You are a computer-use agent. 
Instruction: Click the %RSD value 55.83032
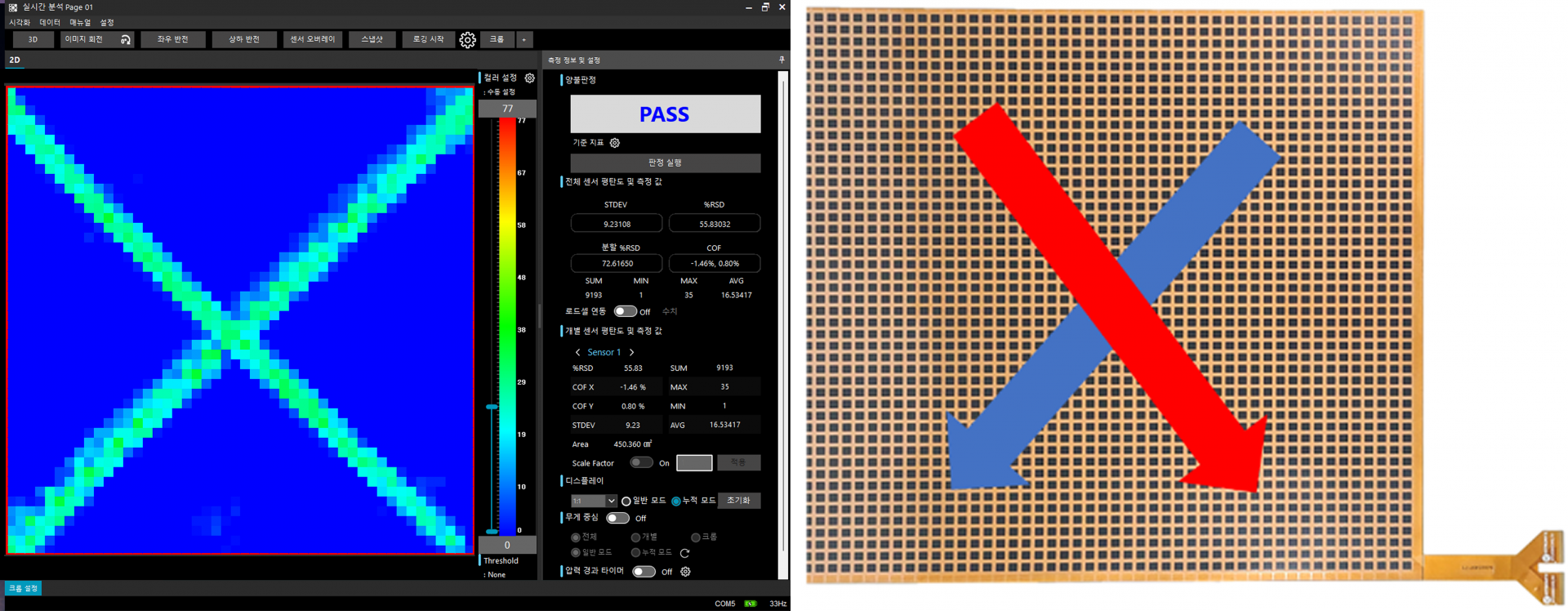pos(715,224)
